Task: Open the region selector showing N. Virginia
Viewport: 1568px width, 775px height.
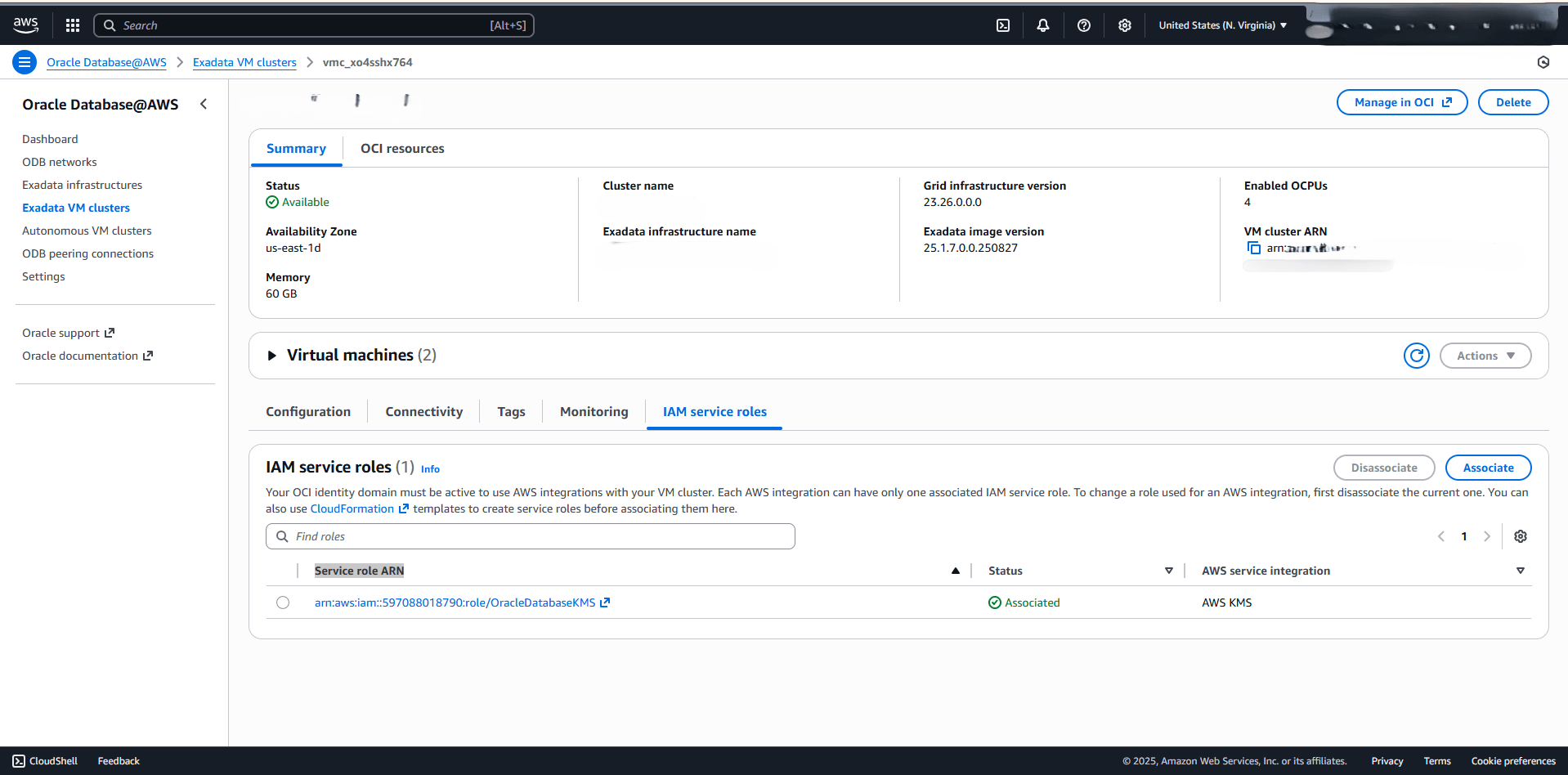Action: [x=1221, y=25]
